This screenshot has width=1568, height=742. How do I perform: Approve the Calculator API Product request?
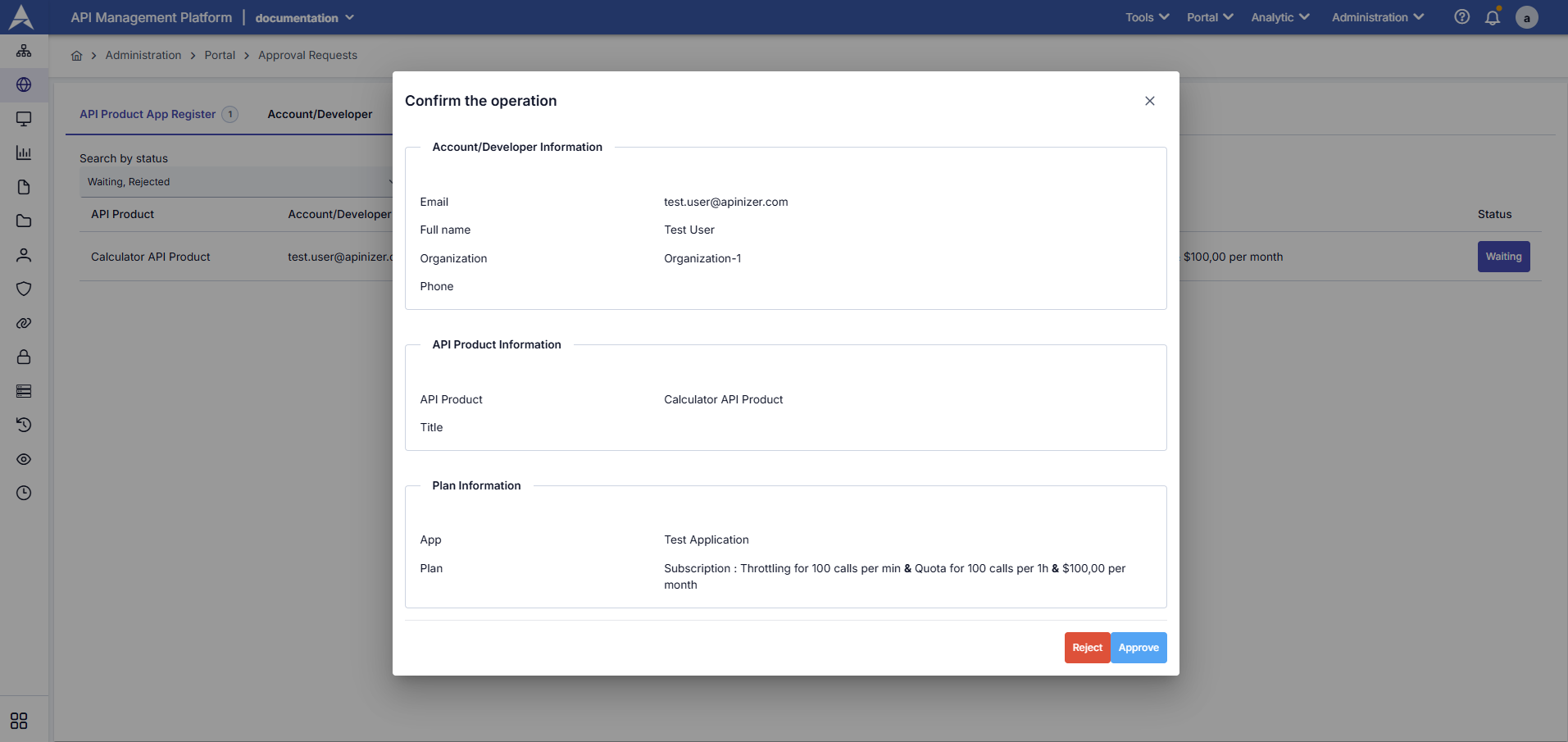(1139, 648)
